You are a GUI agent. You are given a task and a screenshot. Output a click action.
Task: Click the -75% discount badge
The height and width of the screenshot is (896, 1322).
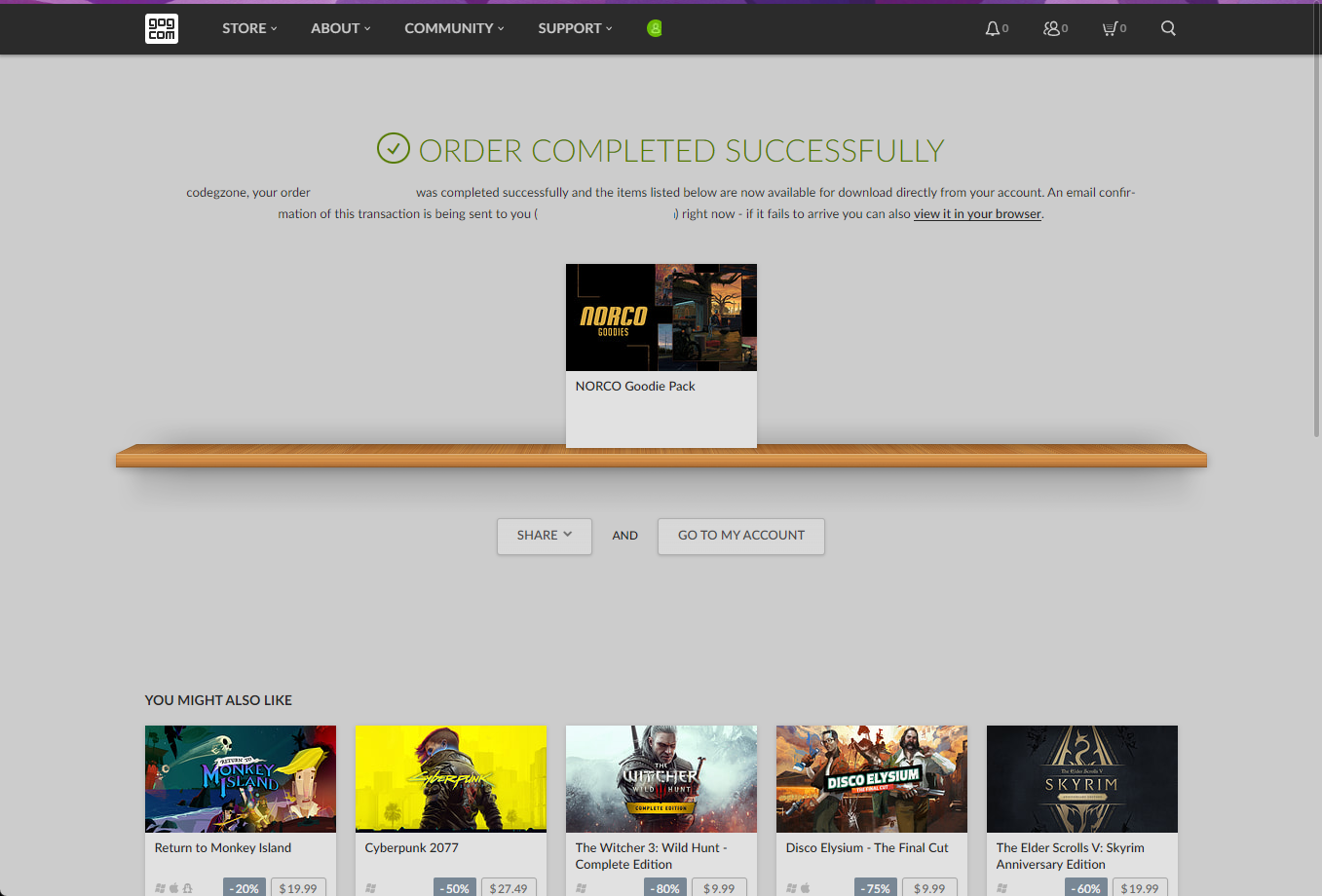click(876, 887)
